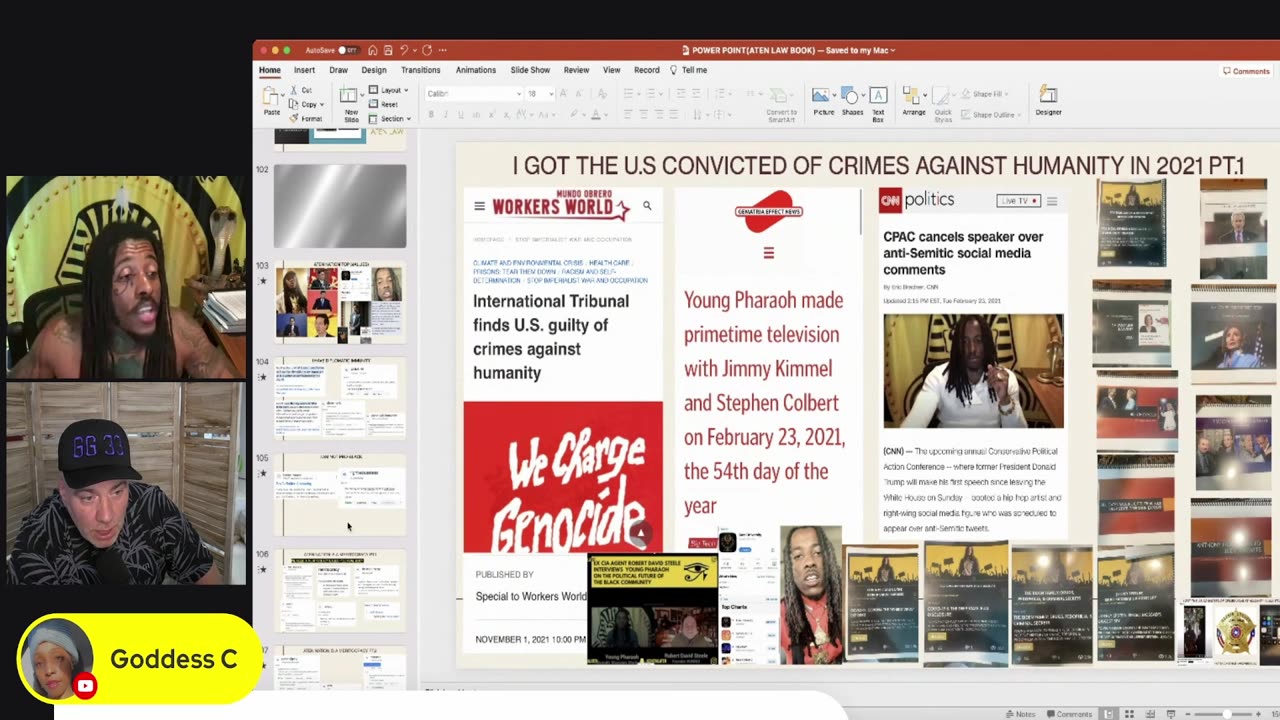Switch to Slide Sorter view
This screenshot has width=1280, height=720.
[1130, 714]
